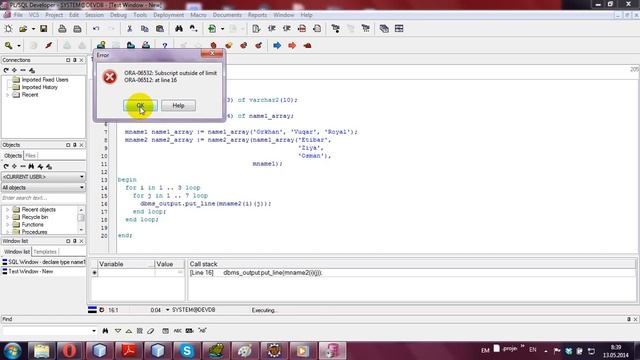Click the magnifier key icon in second toolbar
The height and width of the screenshot is (360, 640).
[9, 45]
